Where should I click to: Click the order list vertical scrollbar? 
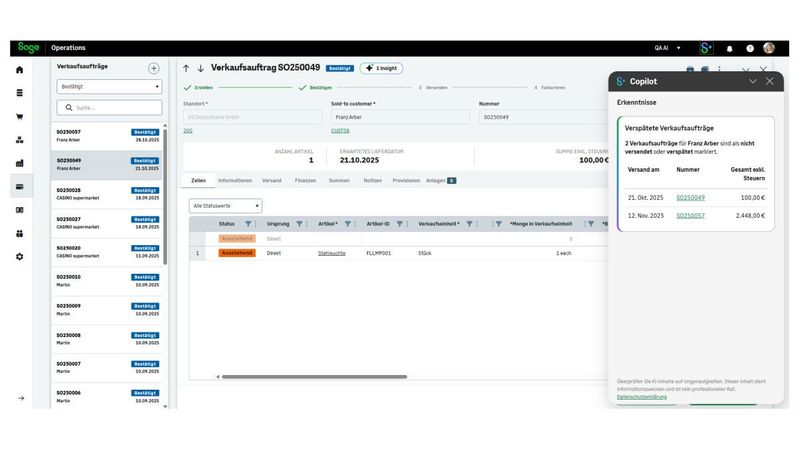(x=165, y=196)
